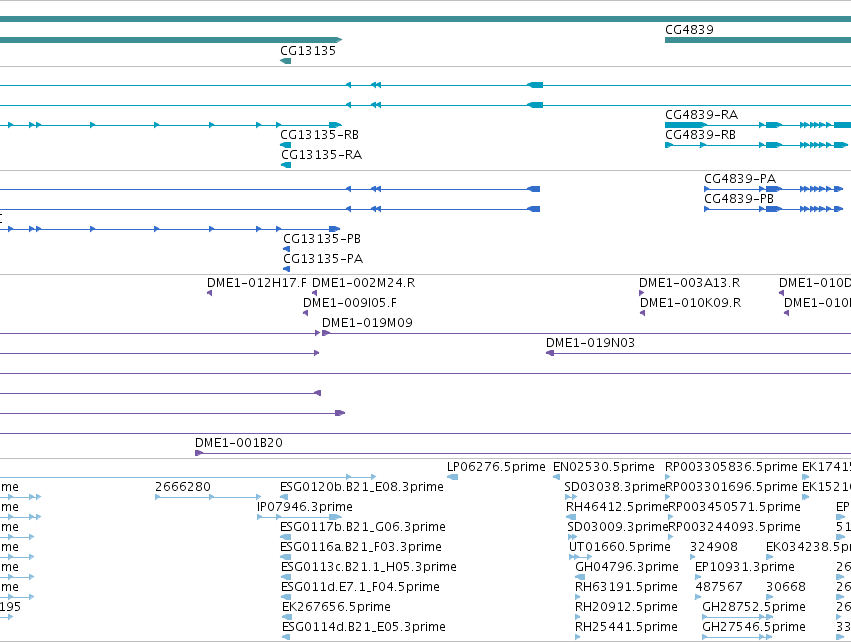
Task: Select DME1-019M09 BAC label
Action: (x=367, y=323)
